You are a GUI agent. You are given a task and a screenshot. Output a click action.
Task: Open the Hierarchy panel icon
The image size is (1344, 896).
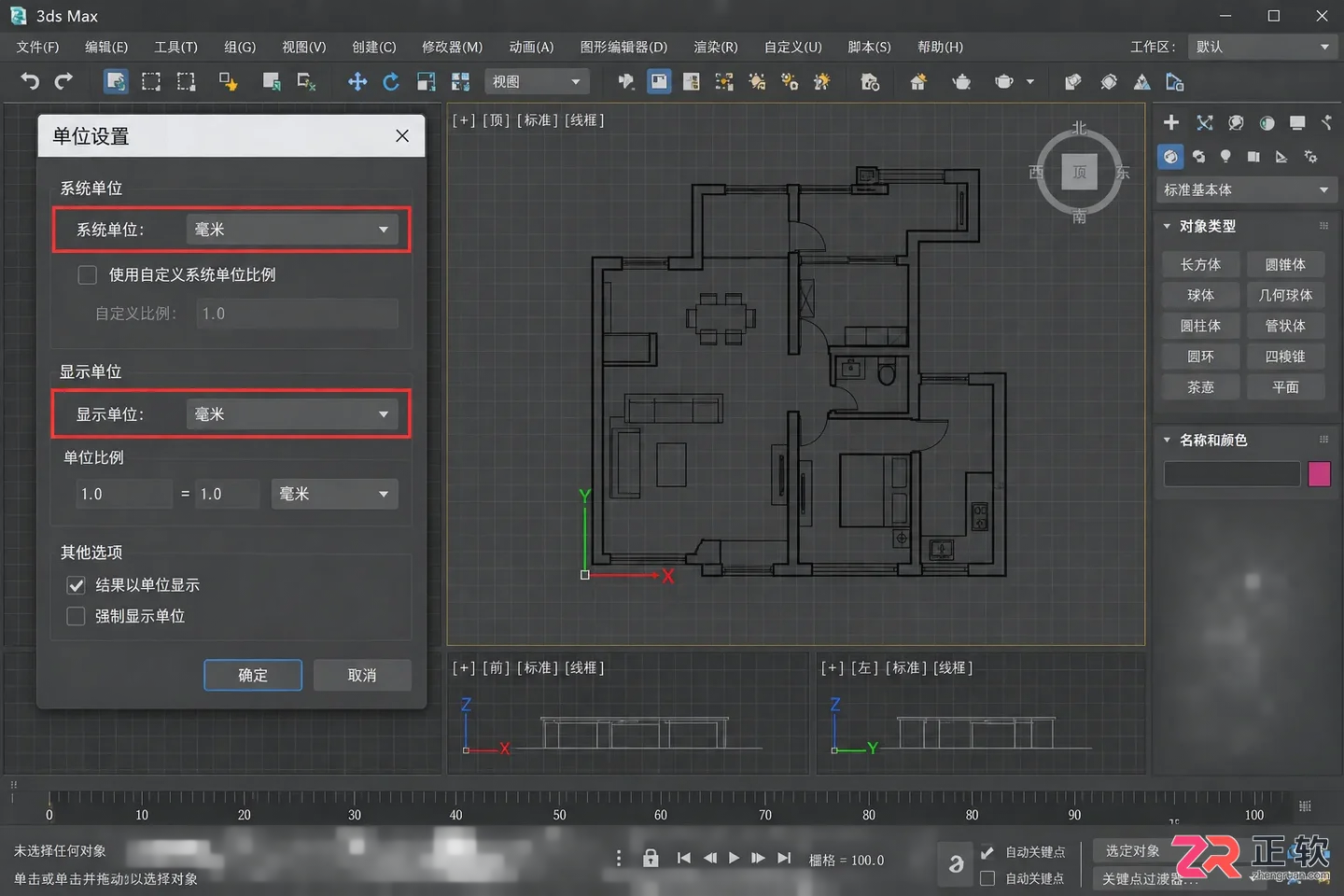pos(1236,122)
